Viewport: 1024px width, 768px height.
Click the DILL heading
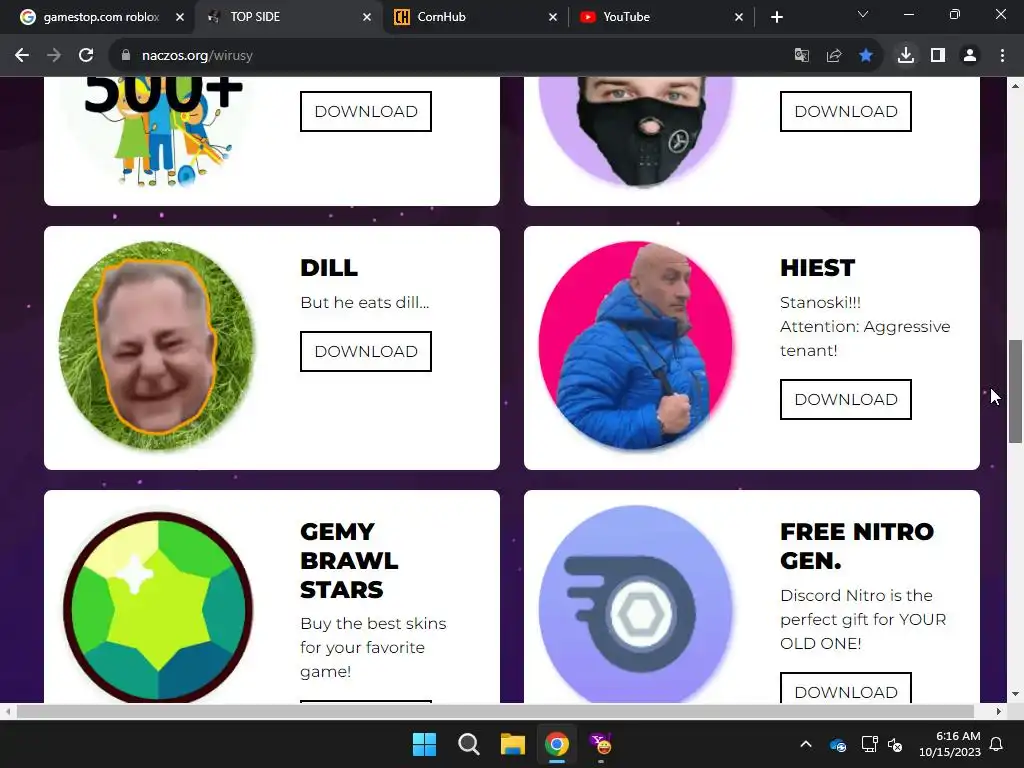329,268
